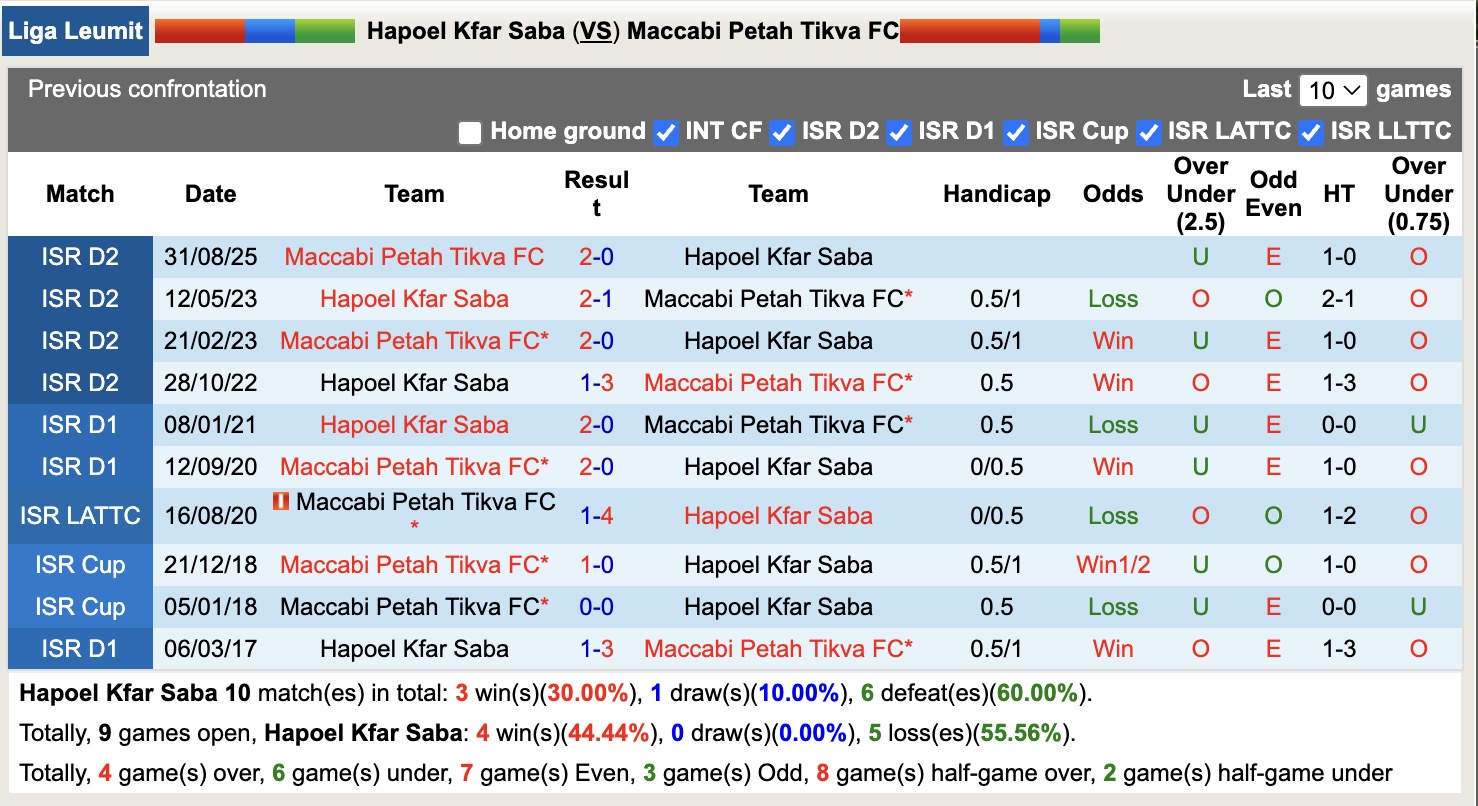Uncheck the ISR D2 filter
Image resolution: width=1478 pixels, height=806 pixels.
[782, 131]
